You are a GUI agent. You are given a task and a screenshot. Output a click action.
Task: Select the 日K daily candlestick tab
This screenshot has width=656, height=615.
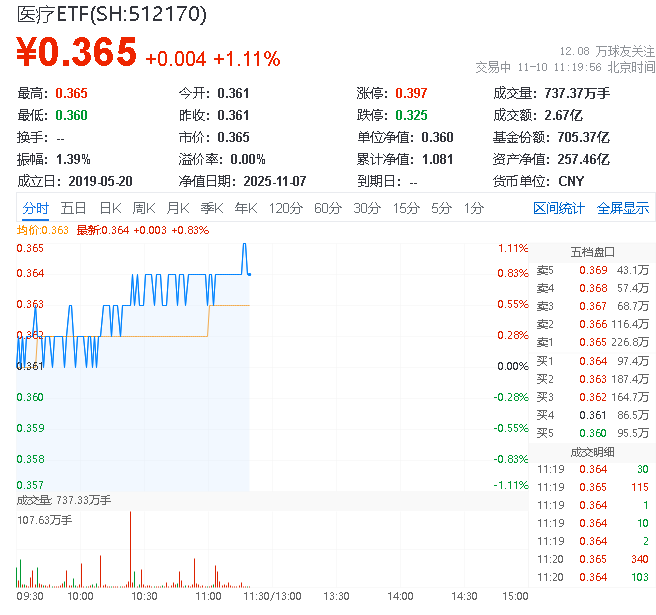pyautogui.click(x=109, y=208)
